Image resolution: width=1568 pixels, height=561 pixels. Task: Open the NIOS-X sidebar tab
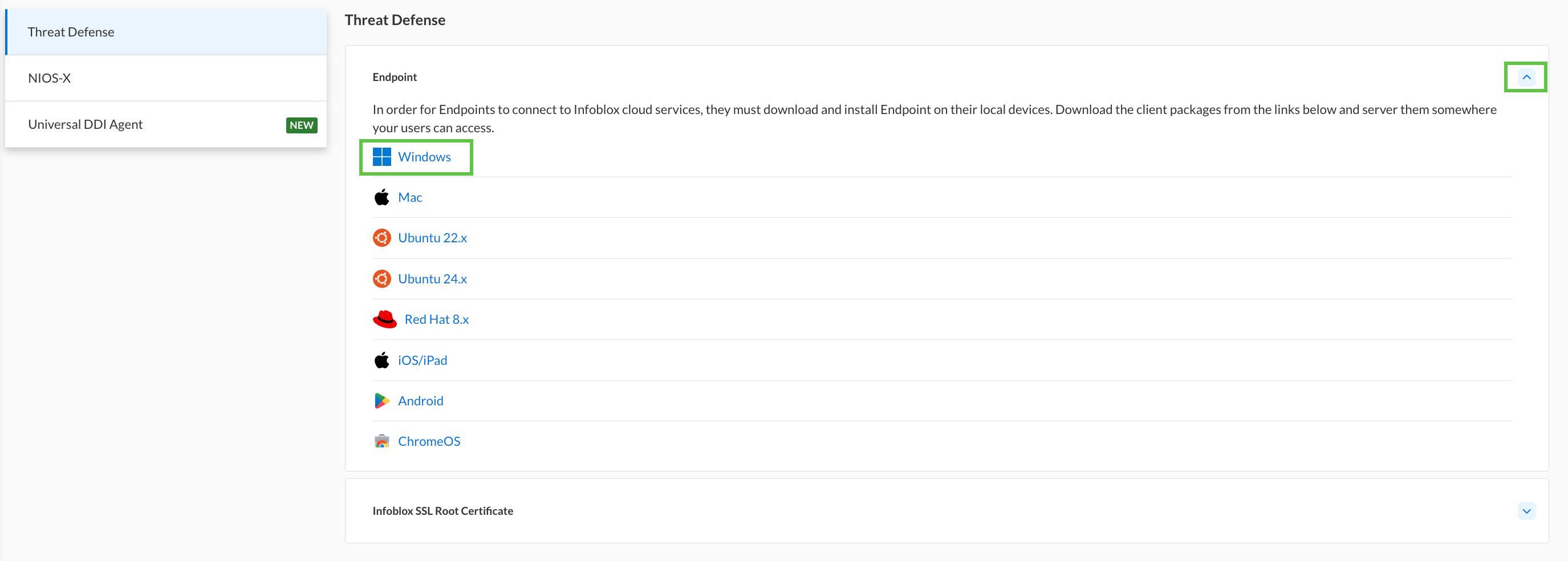(x=165, y=78)
